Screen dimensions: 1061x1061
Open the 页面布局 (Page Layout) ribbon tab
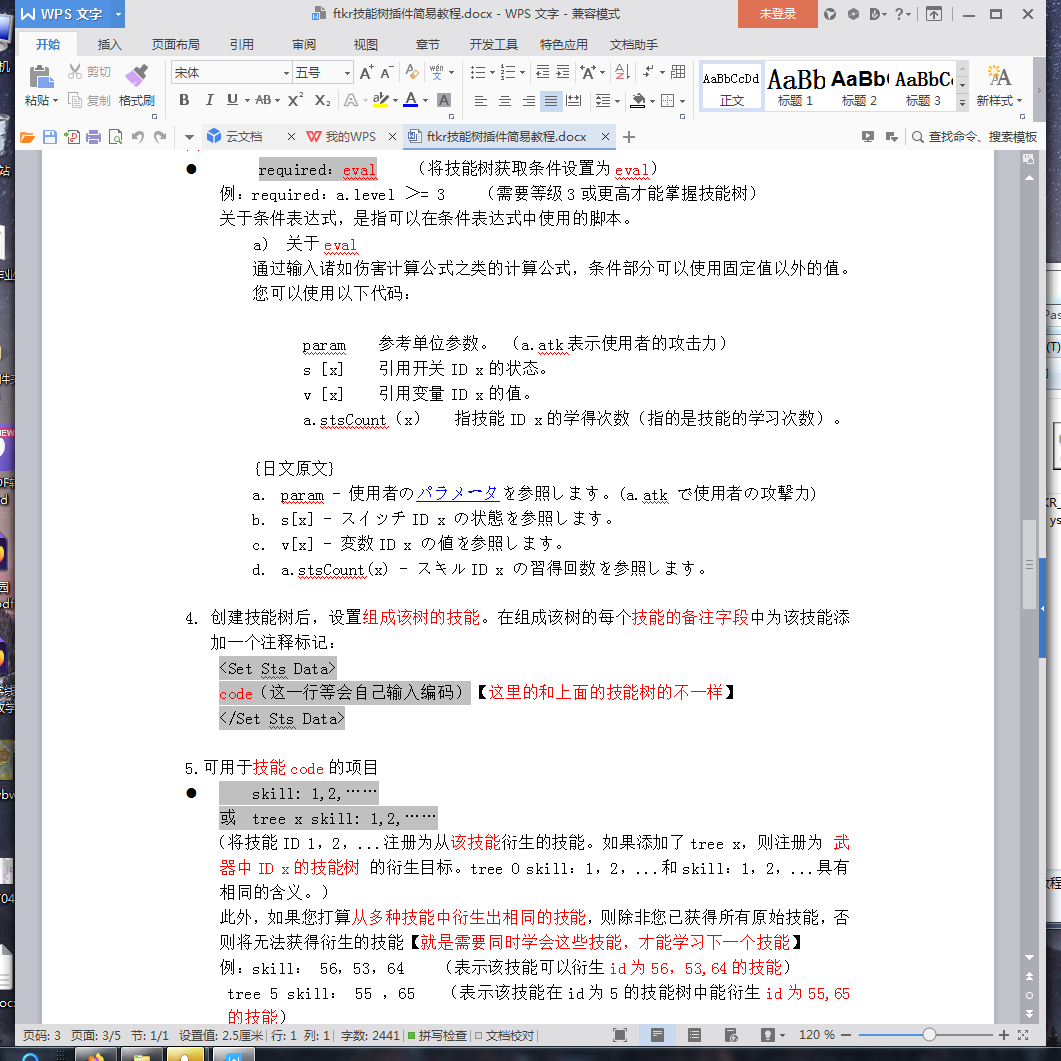tap(175, 45)
